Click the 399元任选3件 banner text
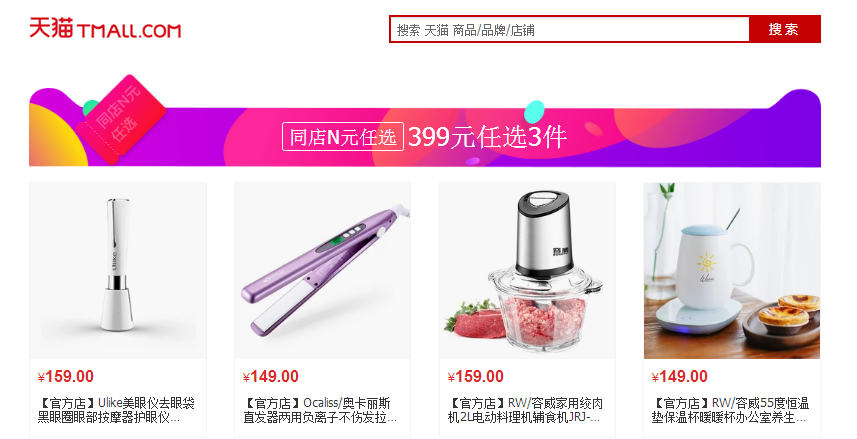 coord(488,137)
